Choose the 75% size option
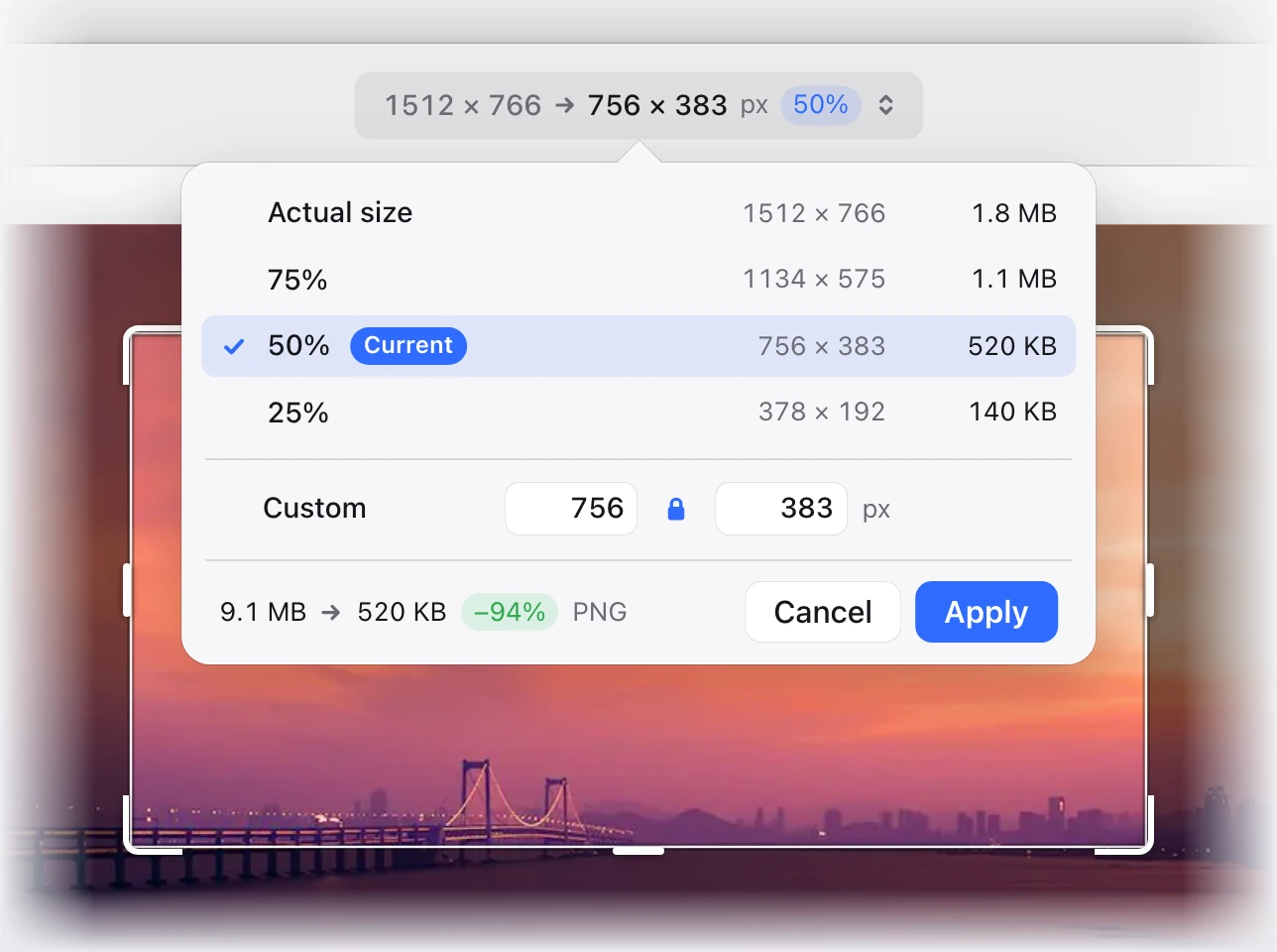Screen dimensions: 1277x952 [638, 280]
